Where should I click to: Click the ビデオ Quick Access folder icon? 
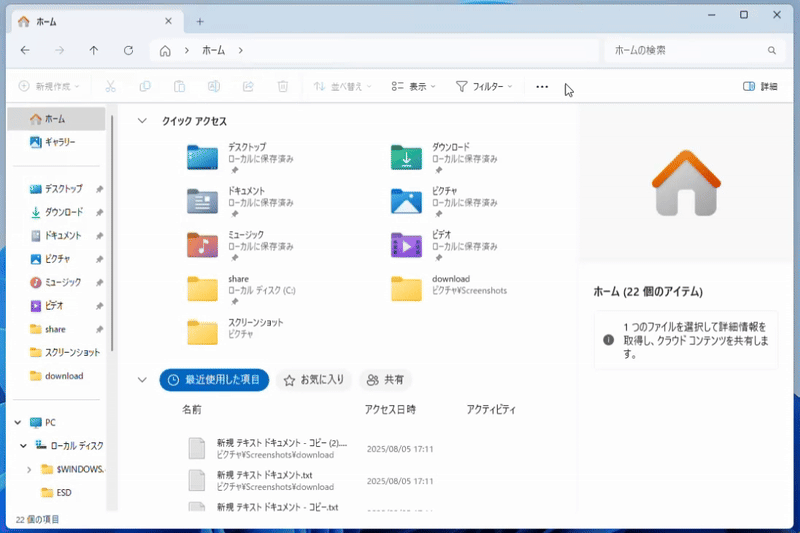pyautogui.click(x=406, y=245)
